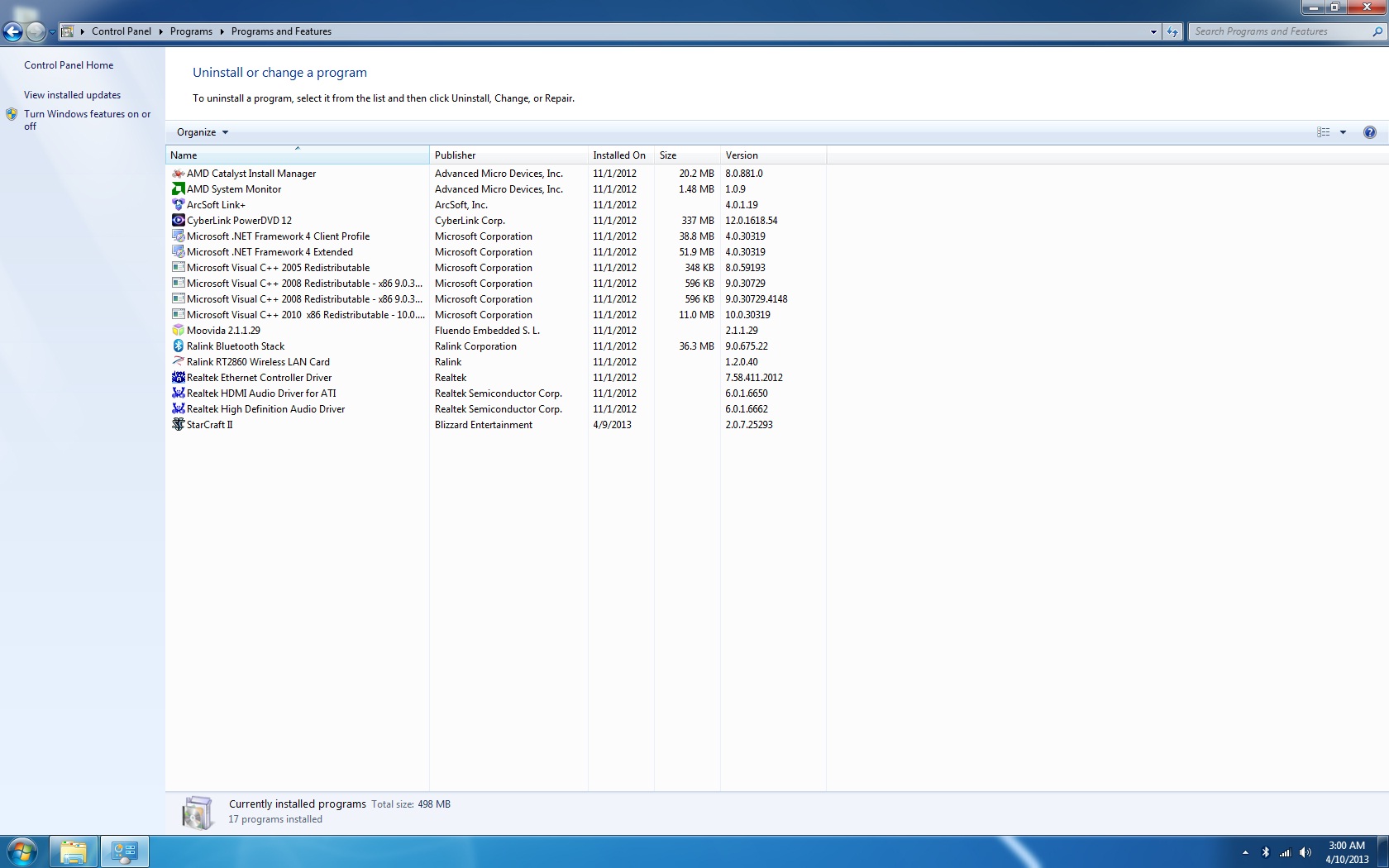The height and width of the screenshot is (868, 1389).
Task: Click version 12.0.1618.54 cell
Action: [752, 221]
